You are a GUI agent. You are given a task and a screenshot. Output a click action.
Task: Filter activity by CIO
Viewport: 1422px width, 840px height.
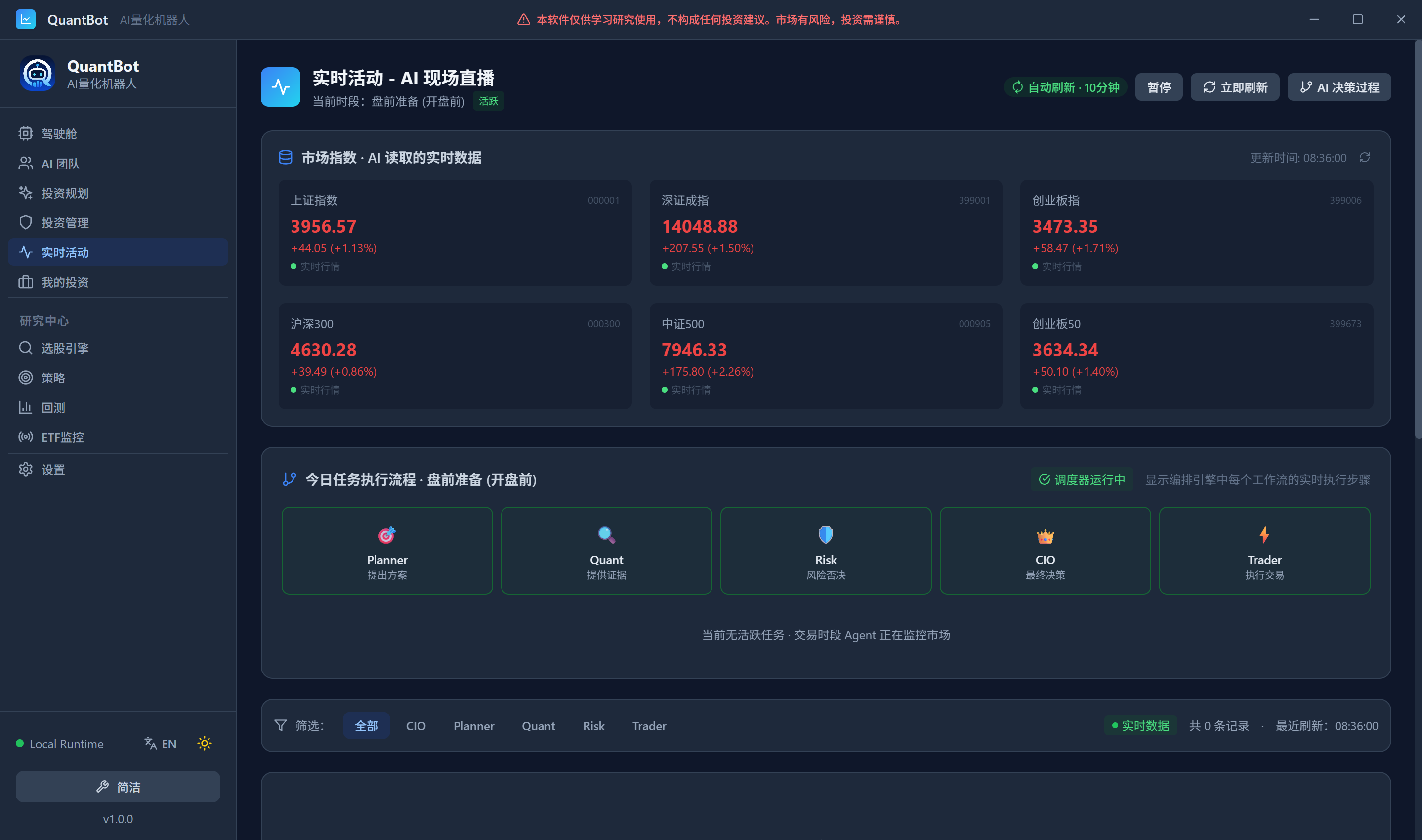416,726
